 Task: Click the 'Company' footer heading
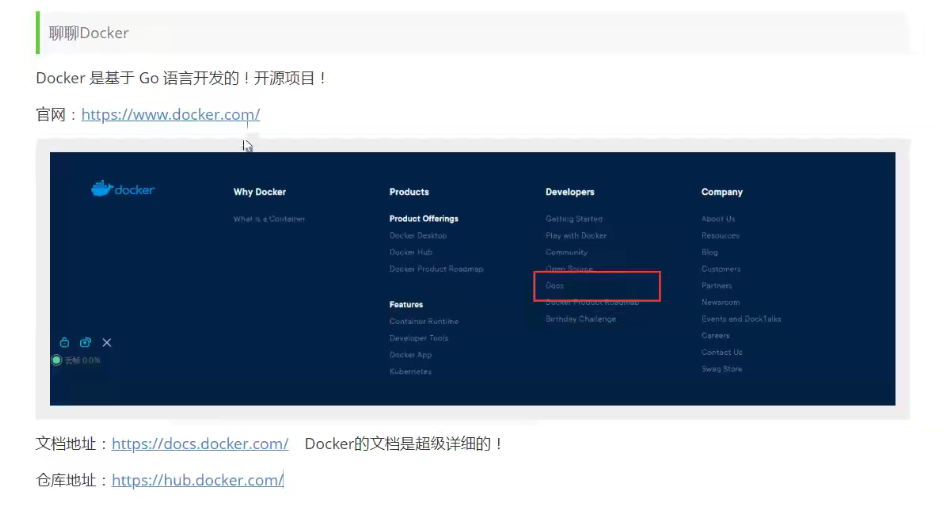[722, 192]
